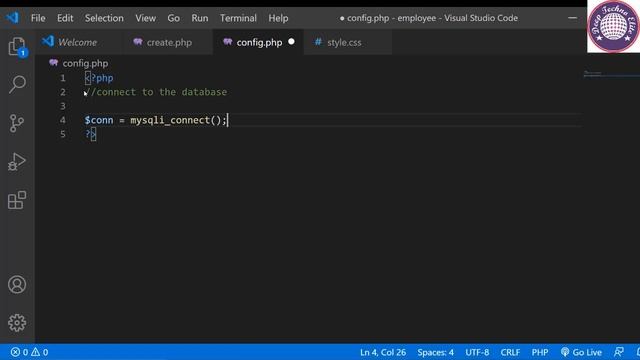The width and height of the screenshot is (640, 360).
Task: Select the config.php tab
Action: 259,42
